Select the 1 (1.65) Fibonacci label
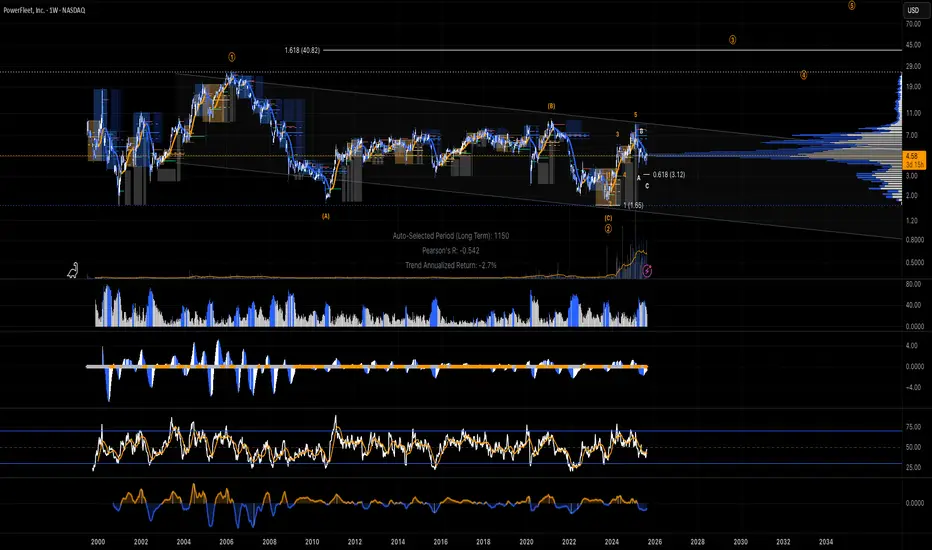Viewport: 932px width, 550px height. tap(633, 205)
